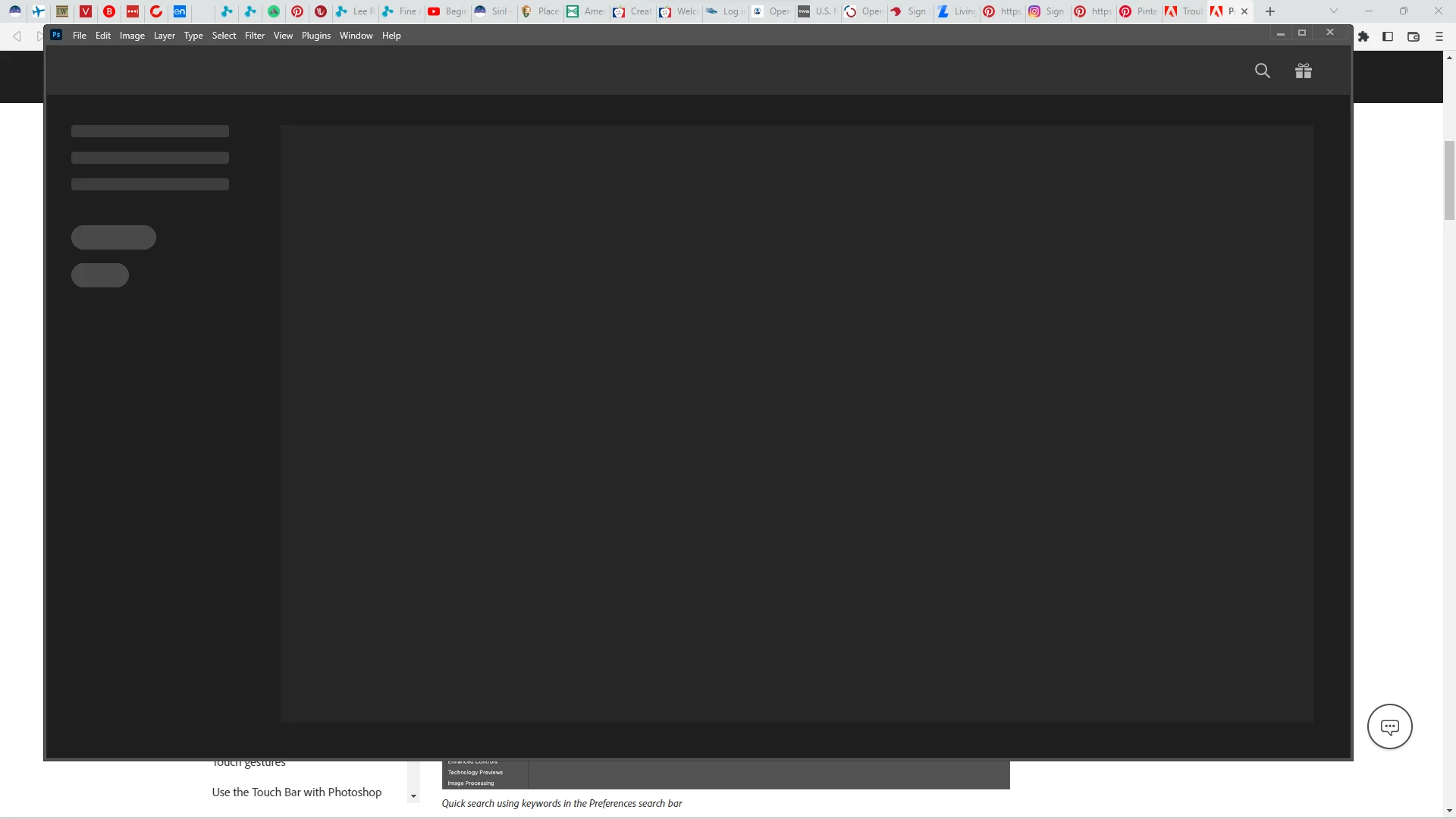
Task: Open the What's New gift icon
Action: (x=1303, y=71)
